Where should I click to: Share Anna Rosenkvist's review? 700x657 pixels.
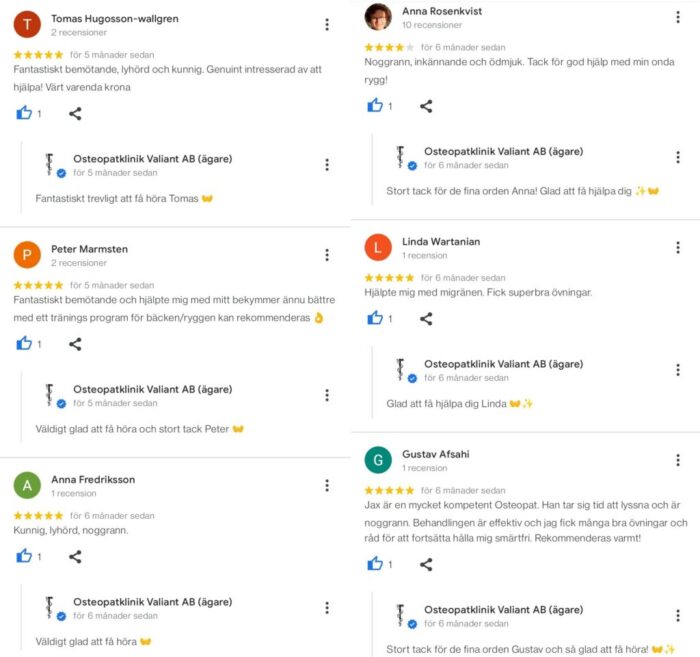[426, 106]
